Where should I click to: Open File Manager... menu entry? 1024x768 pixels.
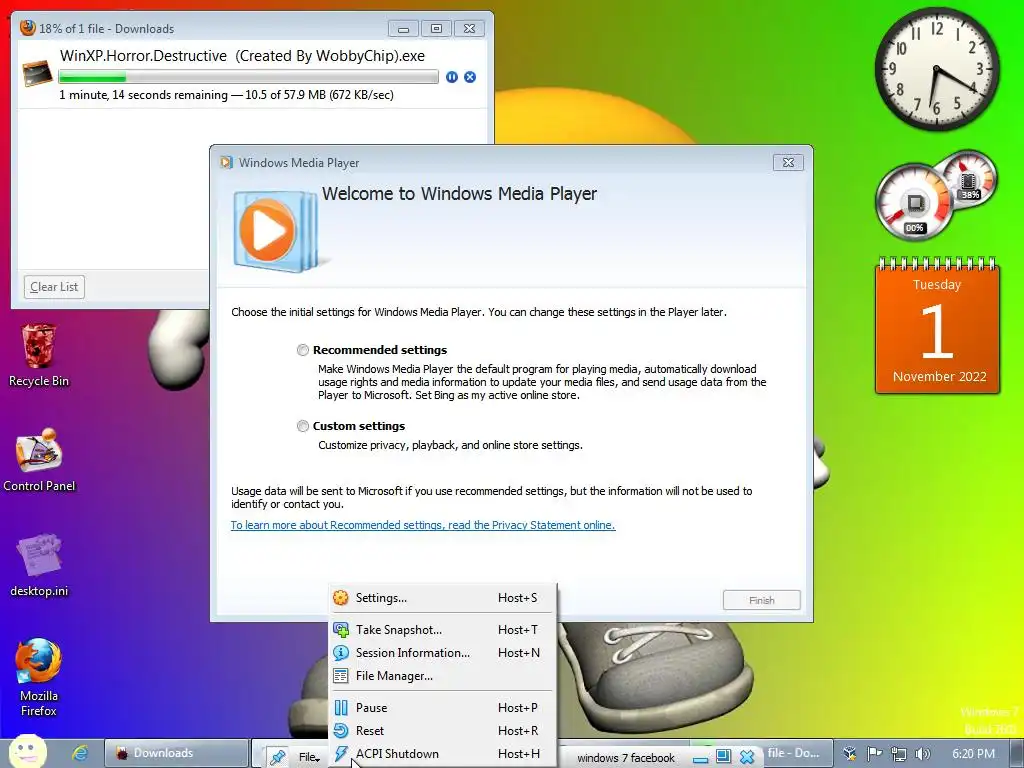[x=443, y=676]
